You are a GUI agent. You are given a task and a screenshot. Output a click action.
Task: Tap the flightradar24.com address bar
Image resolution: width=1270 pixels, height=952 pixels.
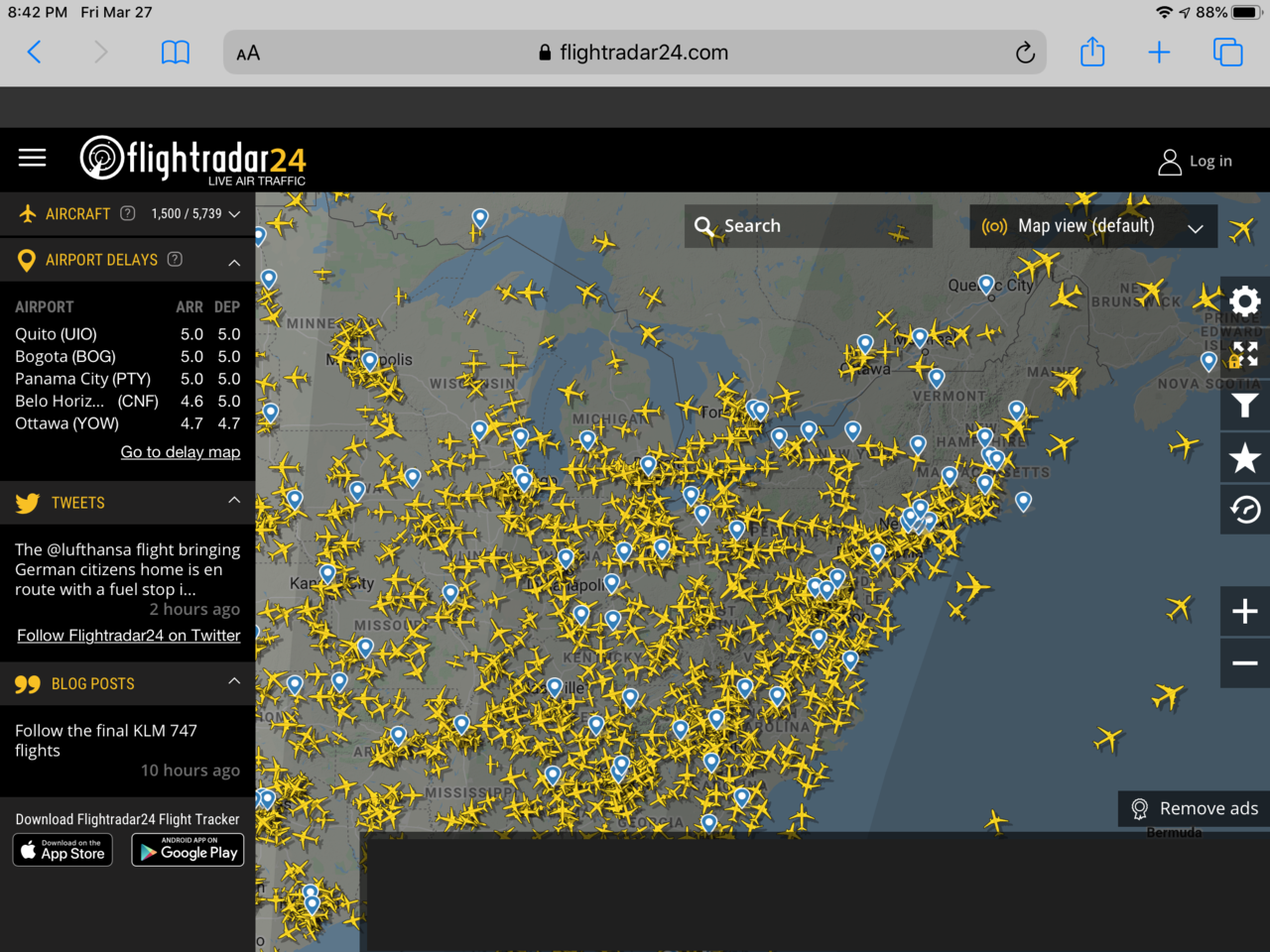pyautogui.click(x=635, y=53)
